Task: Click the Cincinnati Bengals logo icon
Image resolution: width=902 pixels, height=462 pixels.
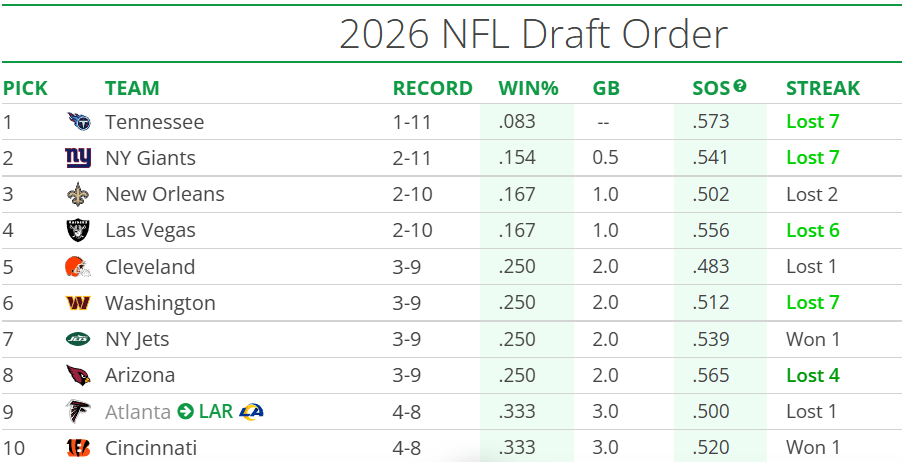Action: point(78,447)
